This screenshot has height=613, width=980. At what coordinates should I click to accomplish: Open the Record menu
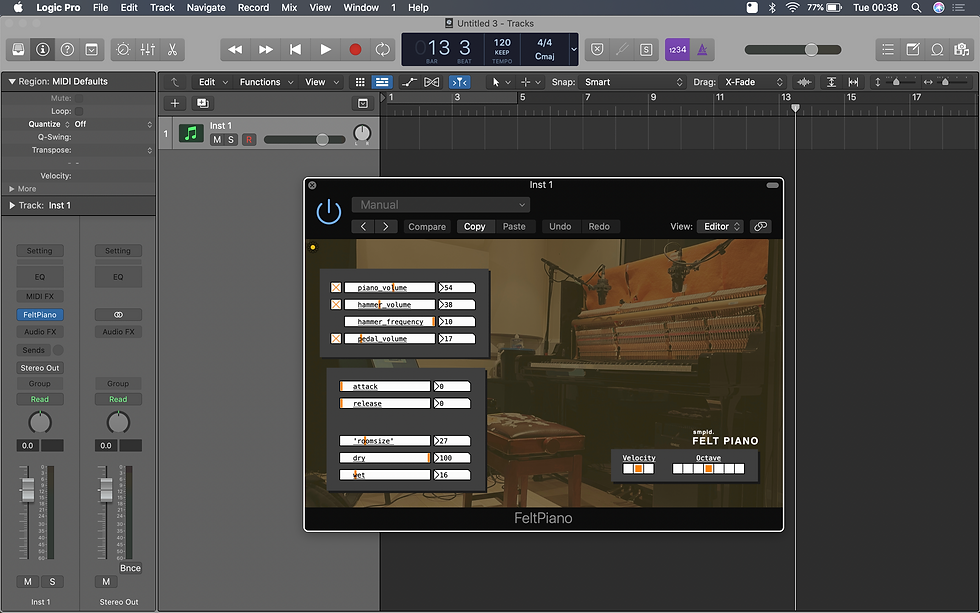click(x=253, y=7)
